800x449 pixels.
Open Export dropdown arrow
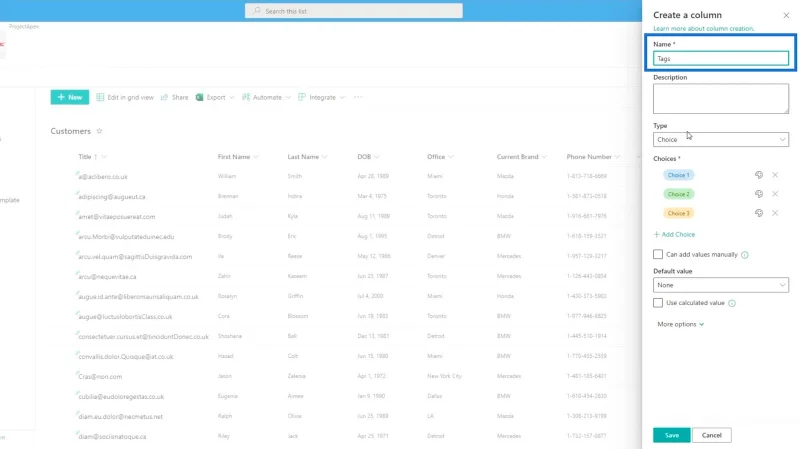coord(232,97)
